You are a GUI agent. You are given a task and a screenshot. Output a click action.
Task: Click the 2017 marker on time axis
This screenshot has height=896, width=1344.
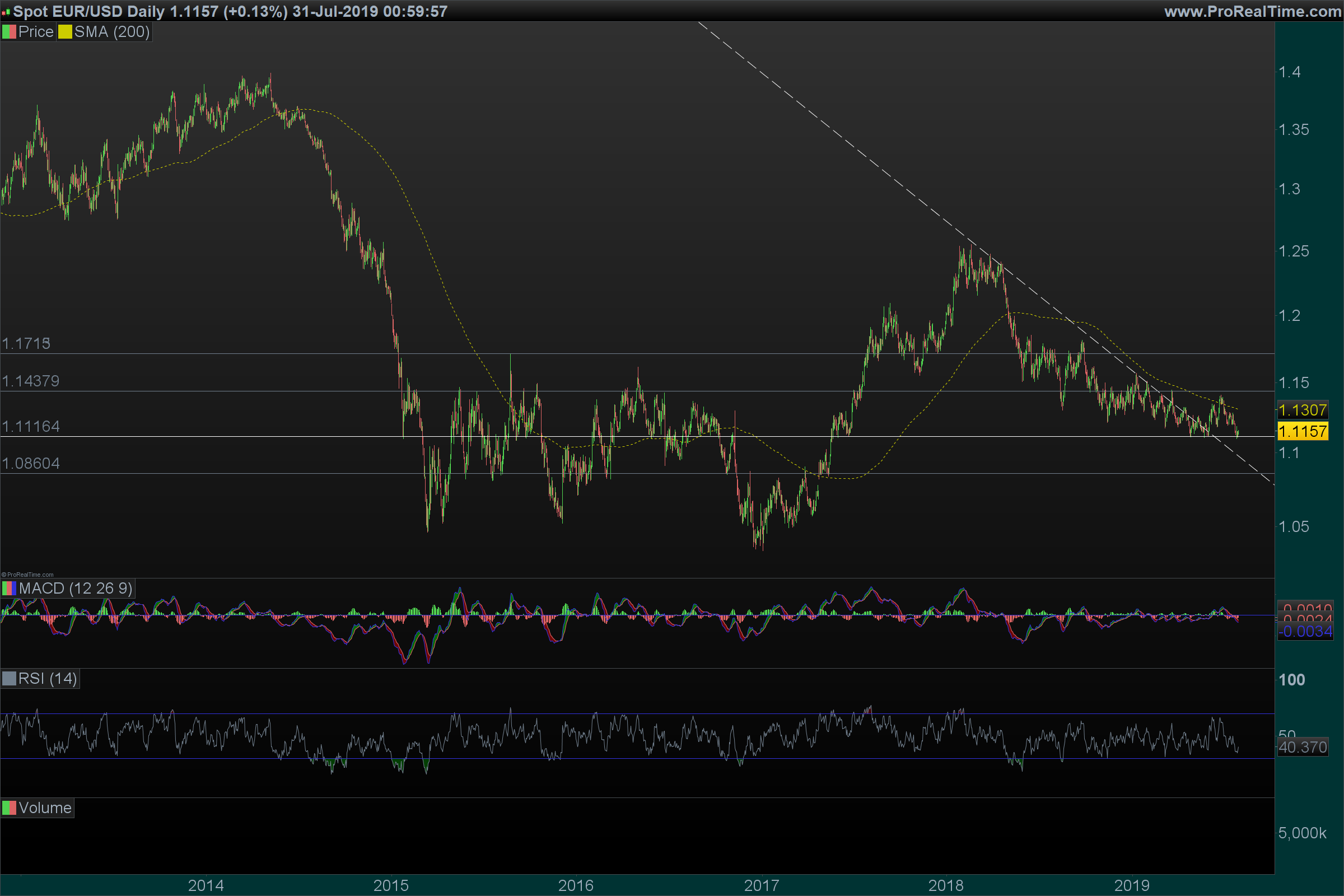[761, 886]
